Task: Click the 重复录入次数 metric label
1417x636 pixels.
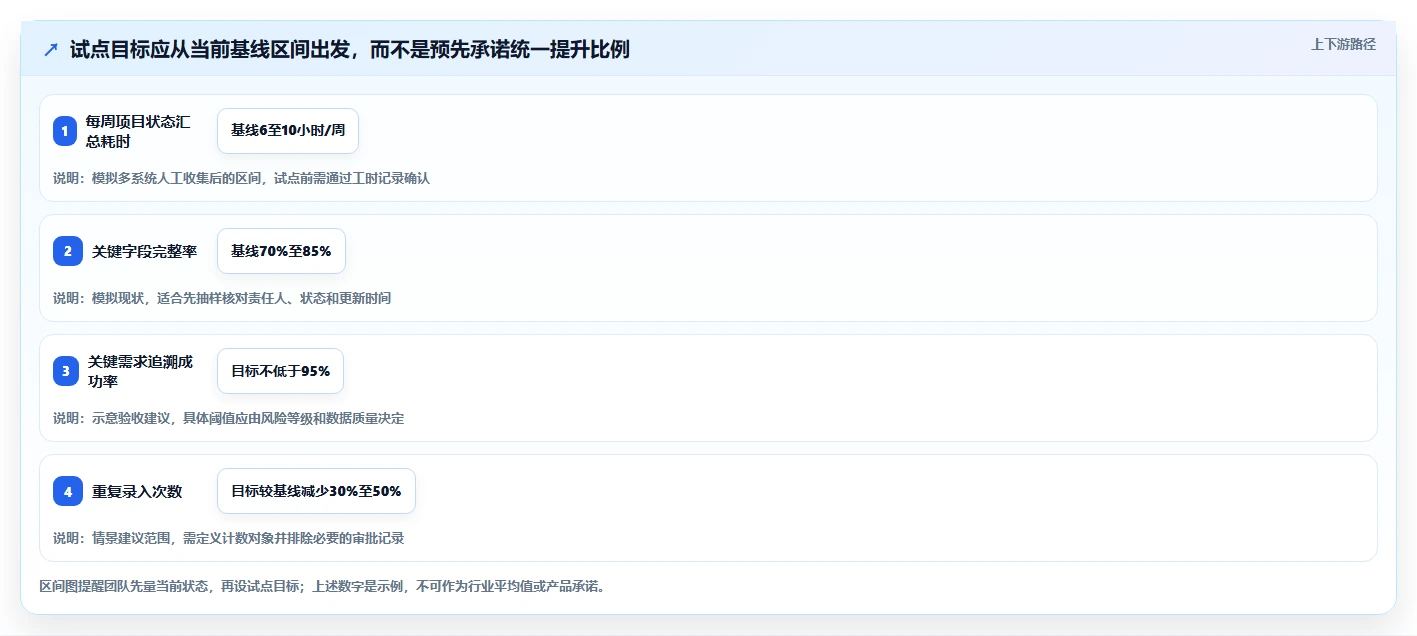Action: point(137,491)
